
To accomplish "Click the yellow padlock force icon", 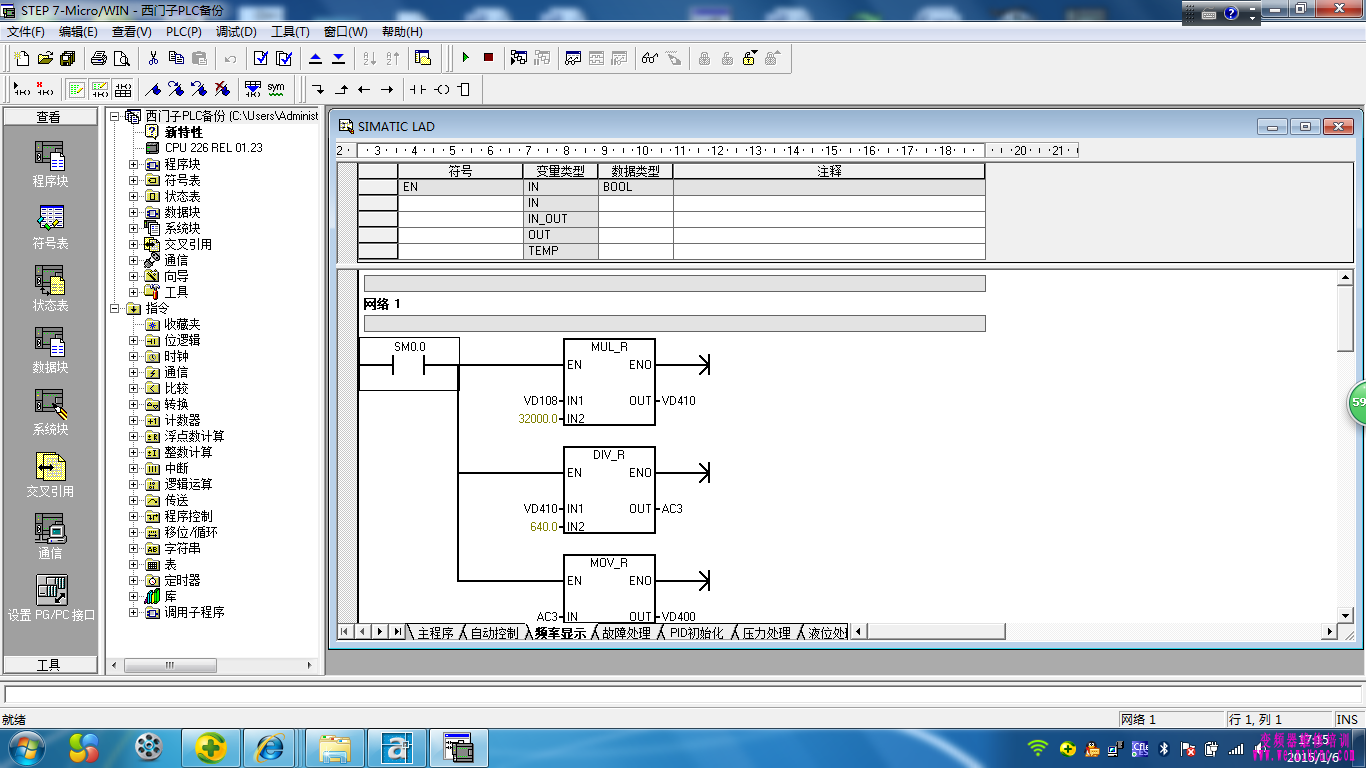I will click(750, 58).
